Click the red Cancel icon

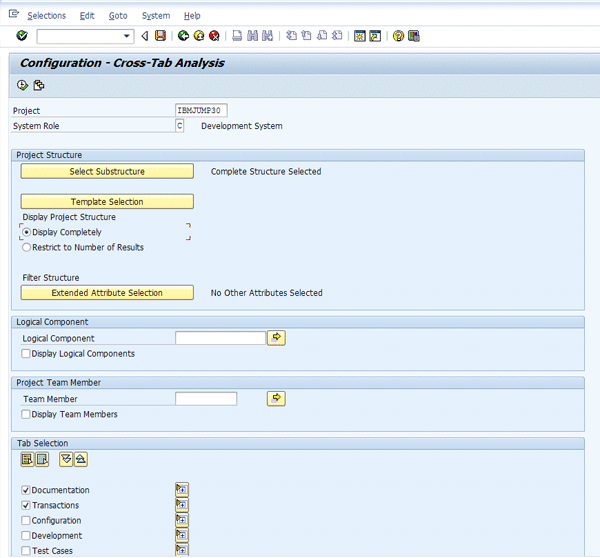[x=214, y=36]
